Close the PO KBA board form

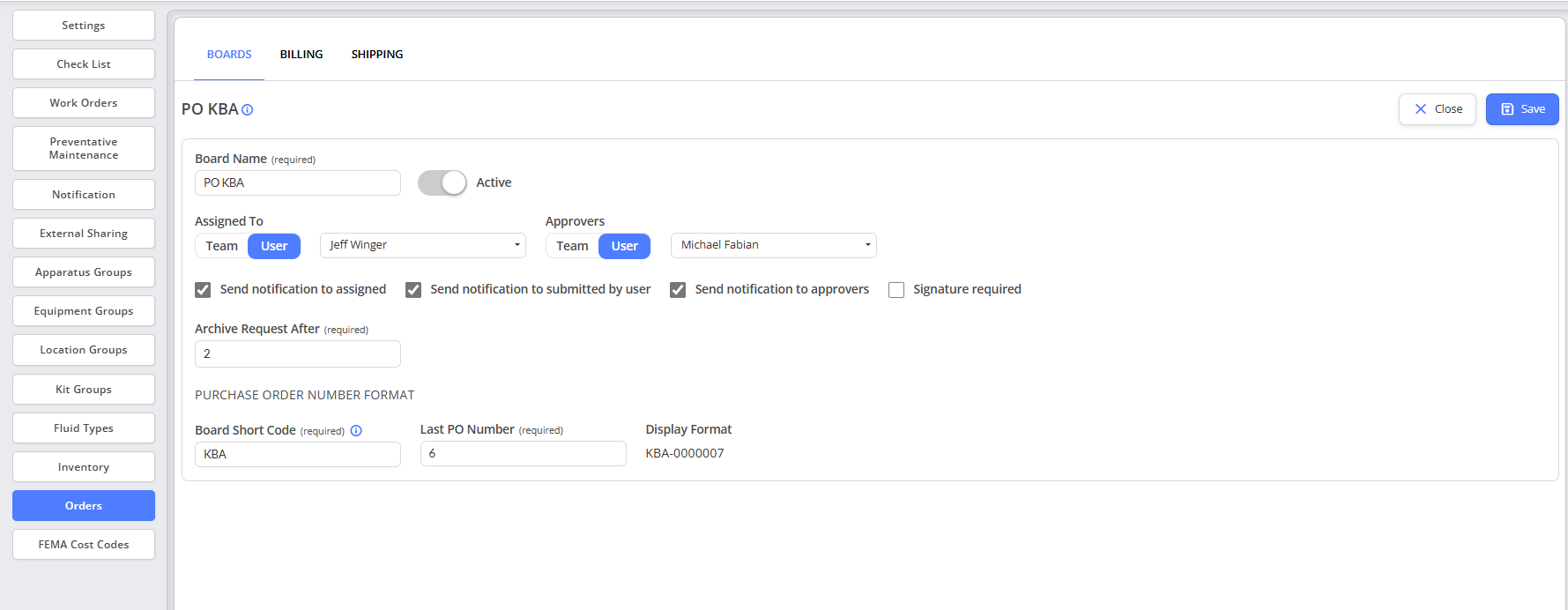(x=1438, y=109)
